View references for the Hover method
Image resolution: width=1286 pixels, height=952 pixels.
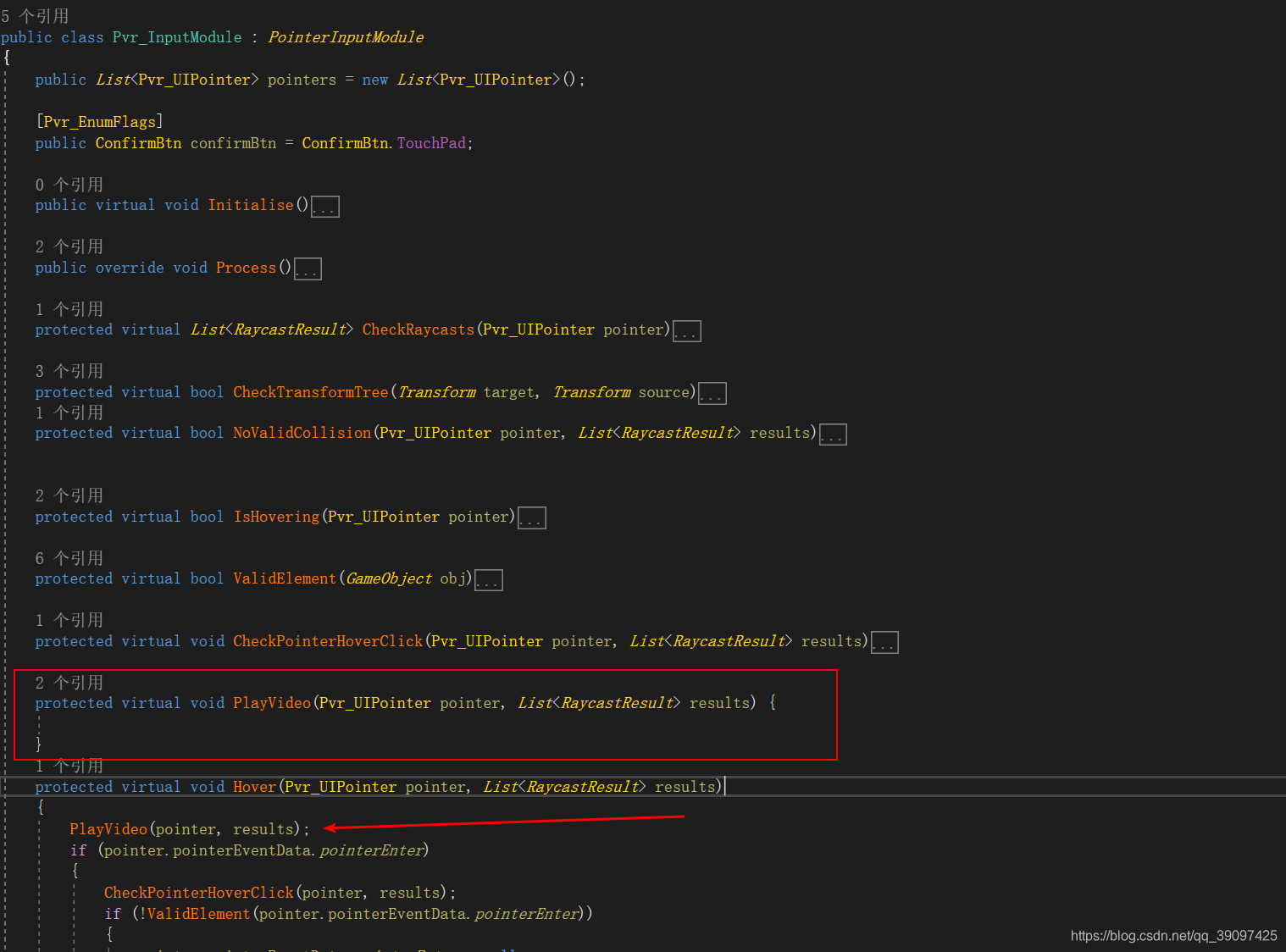click(x=69, y=766)
